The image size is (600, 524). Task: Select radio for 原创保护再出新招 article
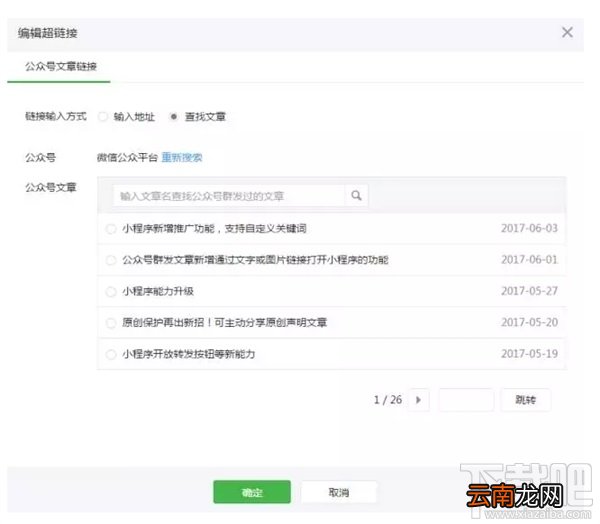coord(111,323)
